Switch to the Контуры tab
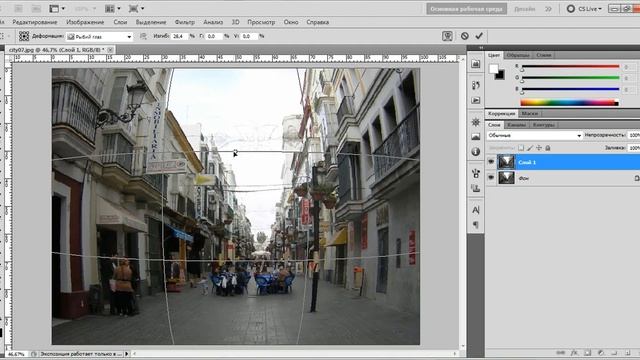Image resolution: width=640 pixels, height=360 pixels. [543, 124]
